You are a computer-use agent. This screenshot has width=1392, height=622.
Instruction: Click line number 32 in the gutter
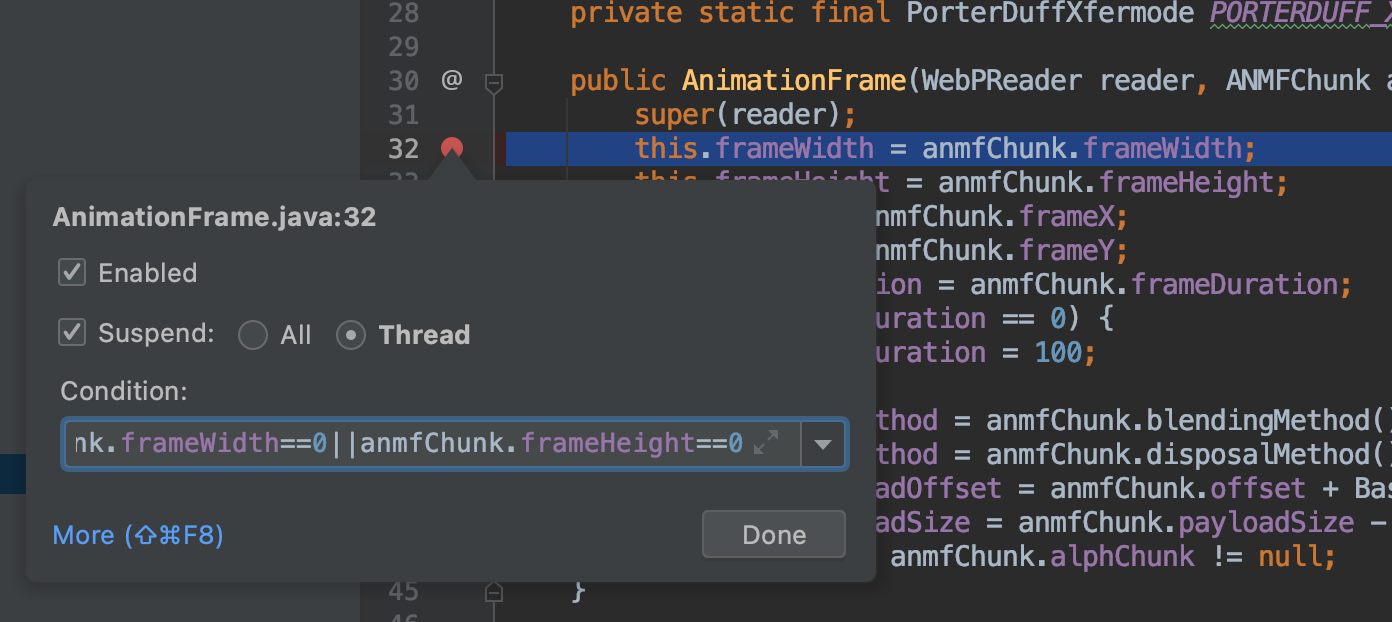coord(403,149)
